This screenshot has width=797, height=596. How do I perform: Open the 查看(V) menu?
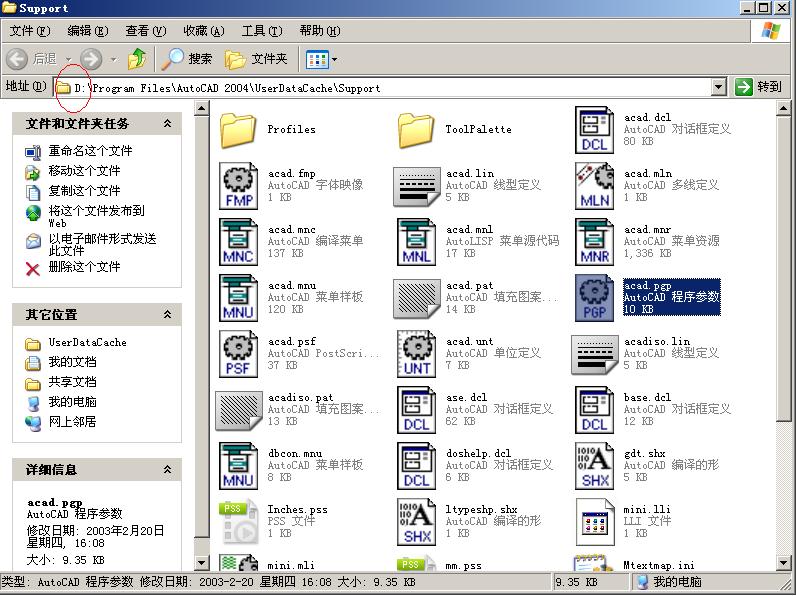[146, 31]
